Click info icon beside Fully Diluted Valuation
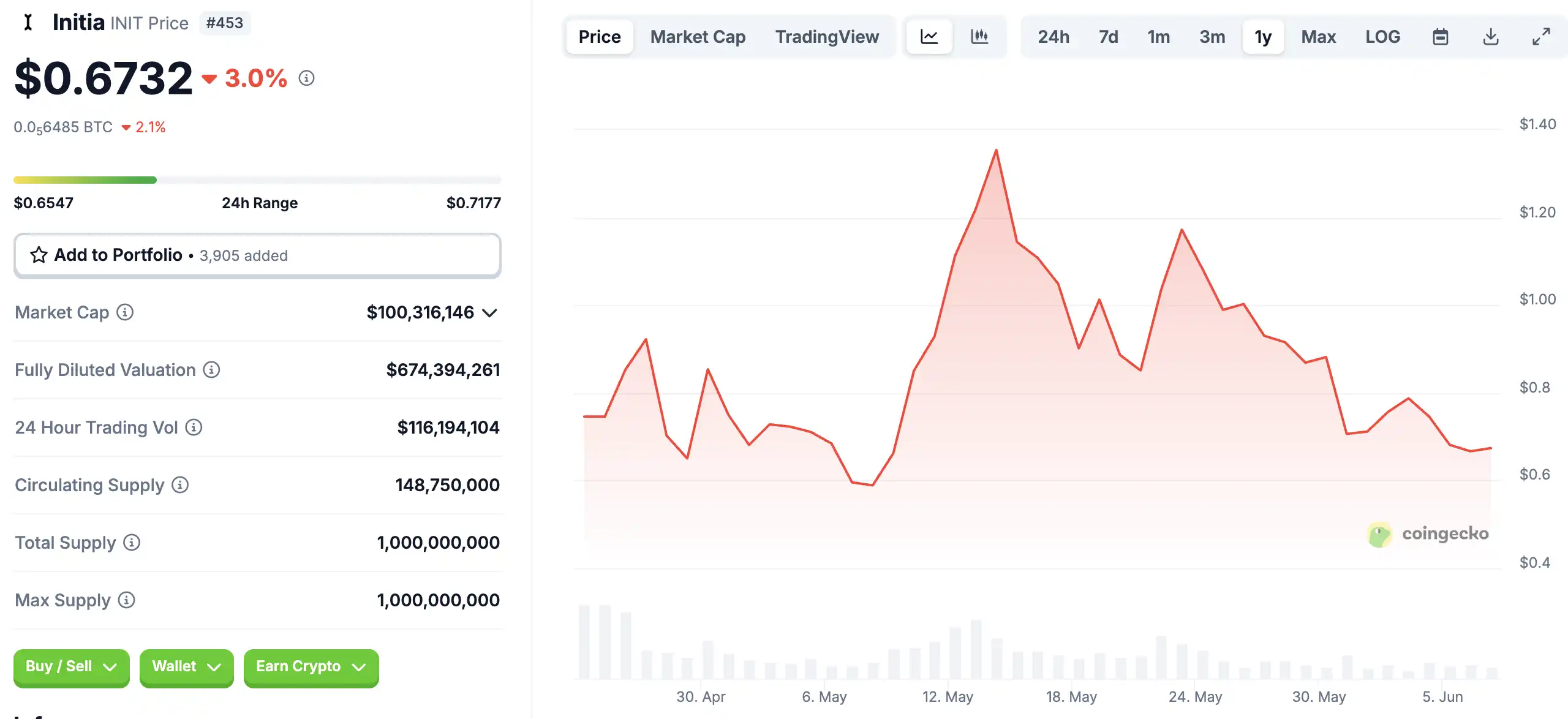The height and width of the screenshot is (719, 1568). point(211,370)
